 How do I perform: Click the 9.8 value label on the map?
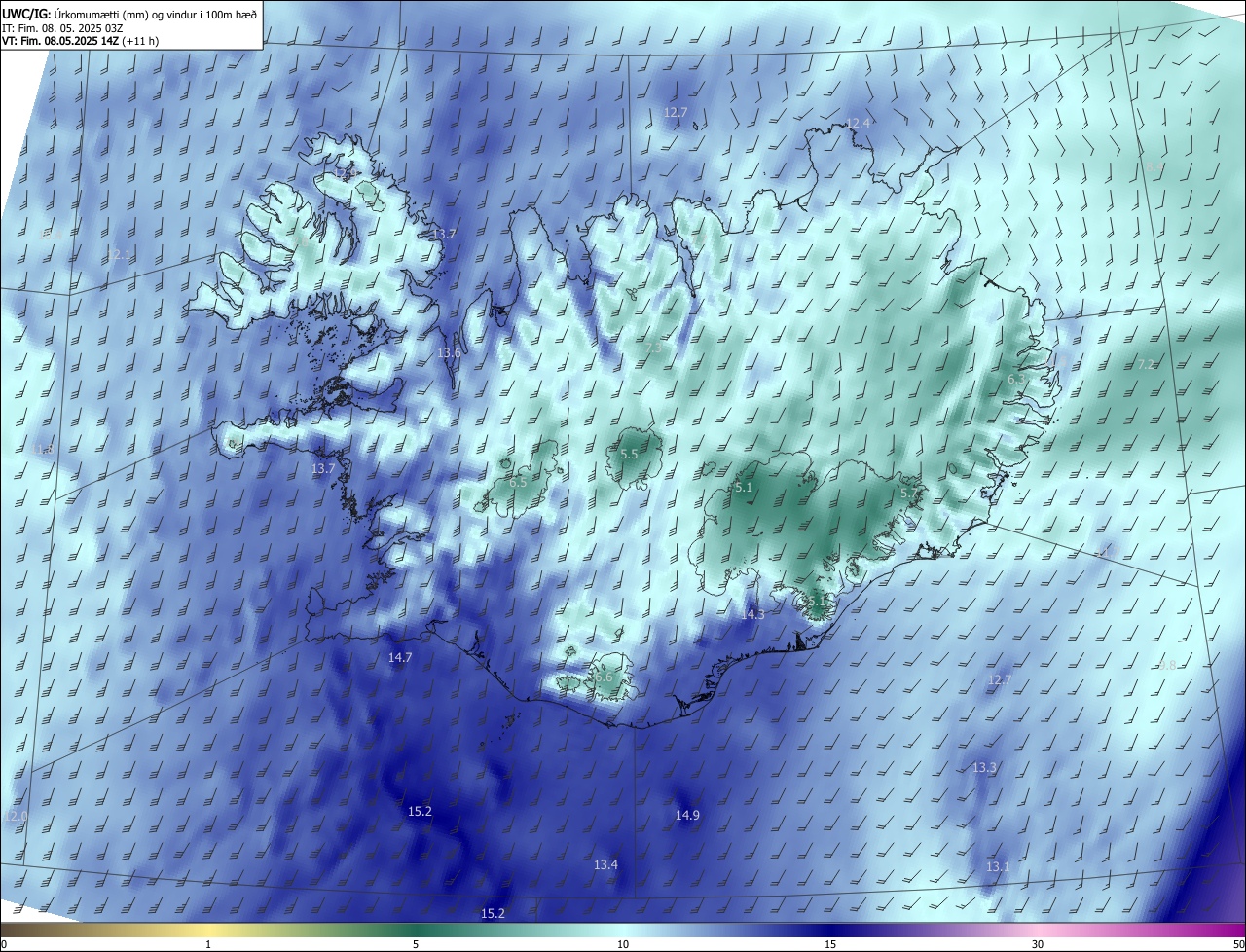coord(1167,665)
